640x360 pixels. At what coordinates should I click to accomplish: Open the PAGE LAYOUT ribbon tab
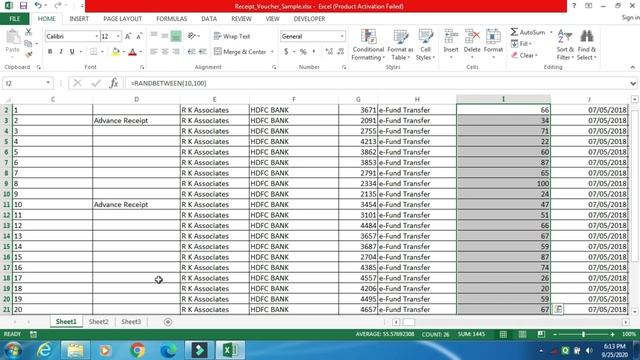pos(122,19)
